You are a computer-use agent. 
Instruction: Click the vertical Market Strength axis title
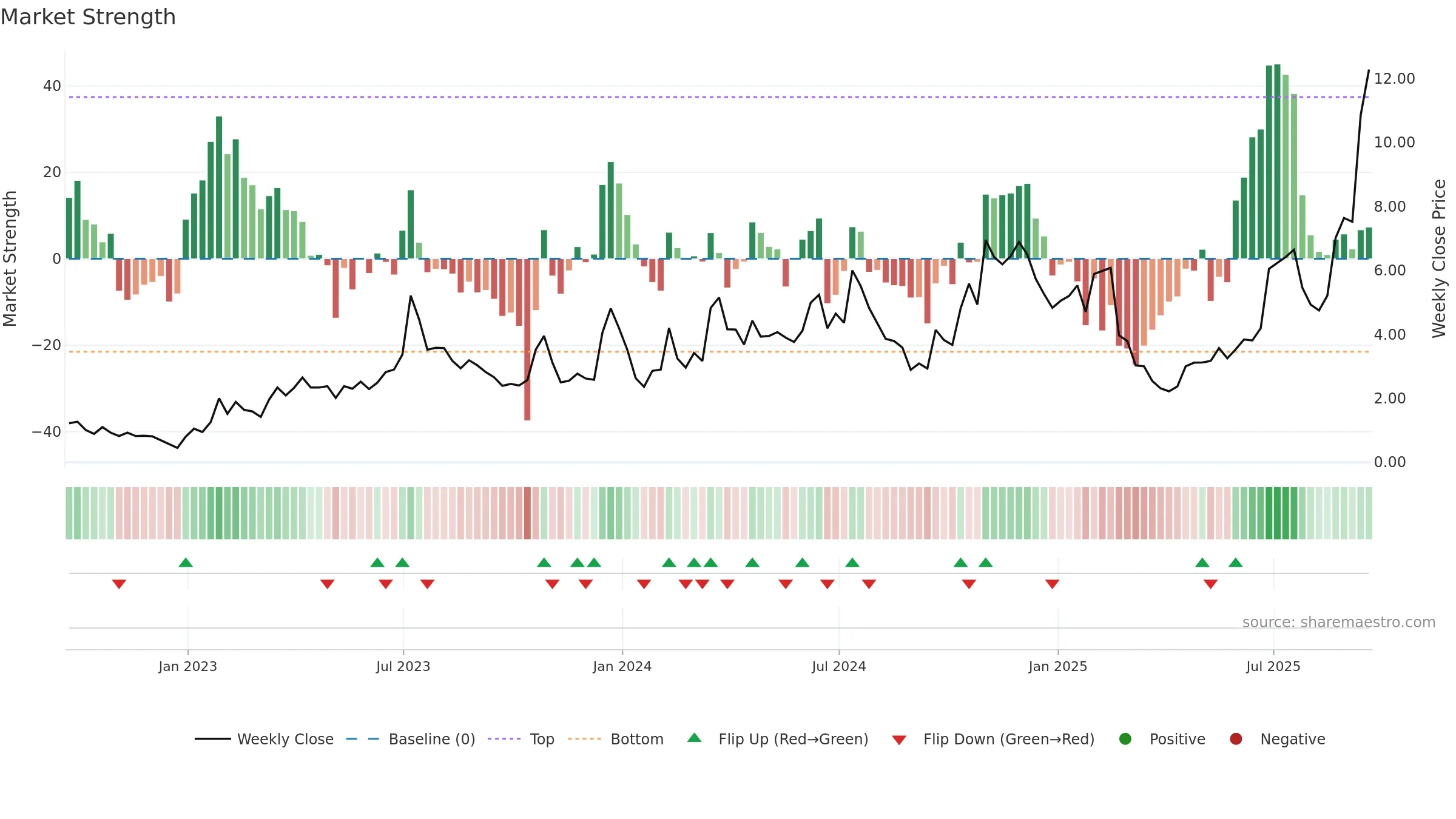point(10,258)
